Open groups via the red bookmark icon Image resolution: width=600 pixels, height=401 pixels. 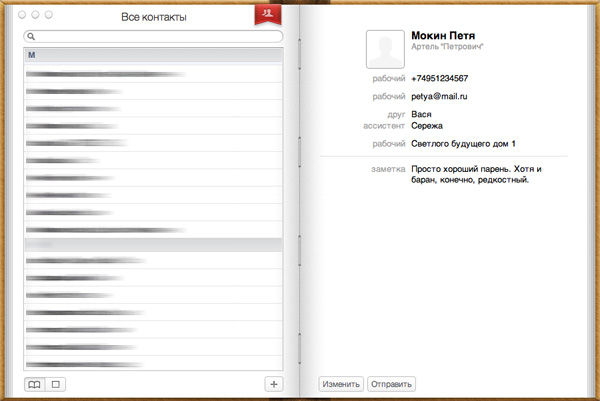pyautogui.click(x=267, y=13)
